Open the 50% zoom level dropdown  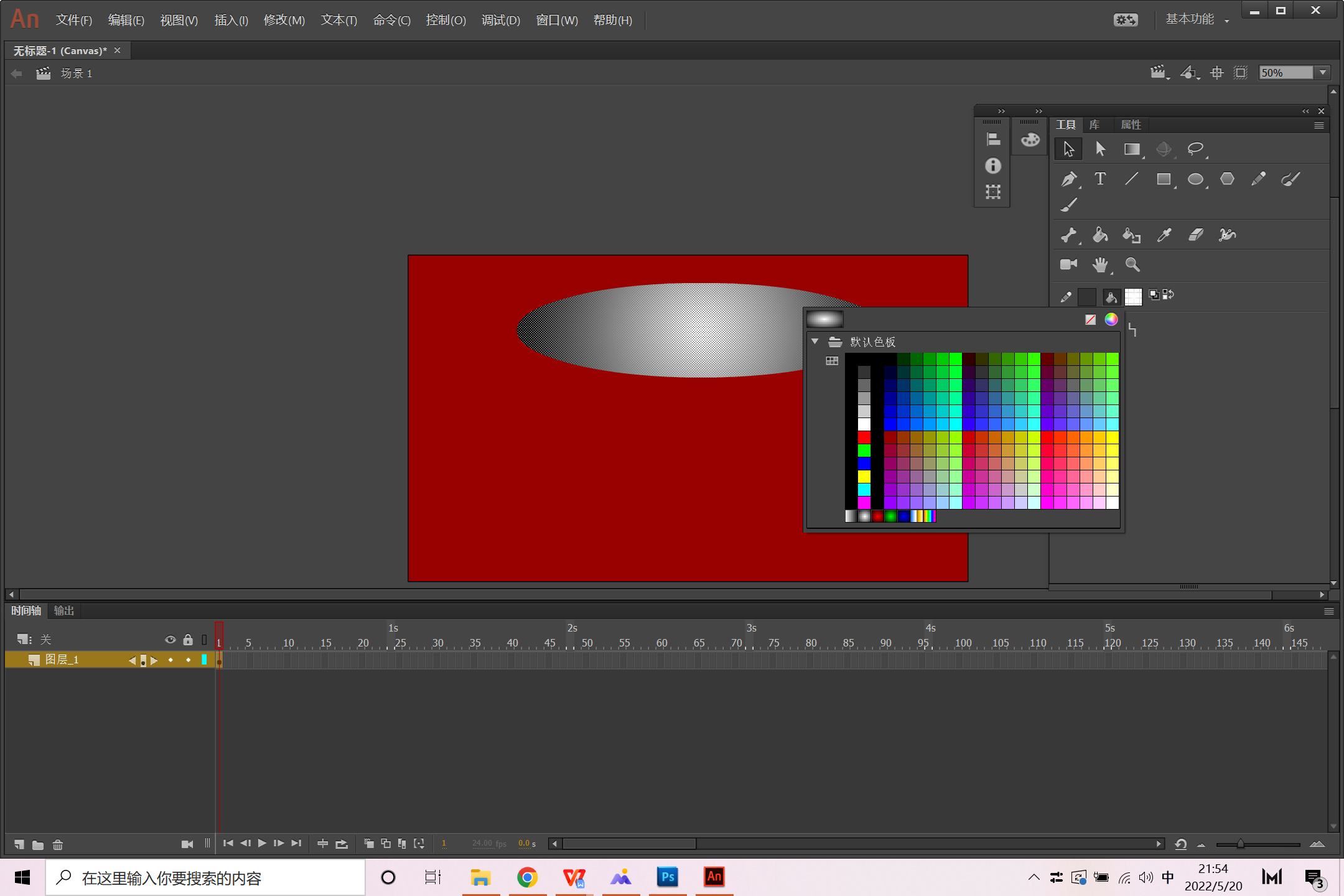[x=1323, y=73]
